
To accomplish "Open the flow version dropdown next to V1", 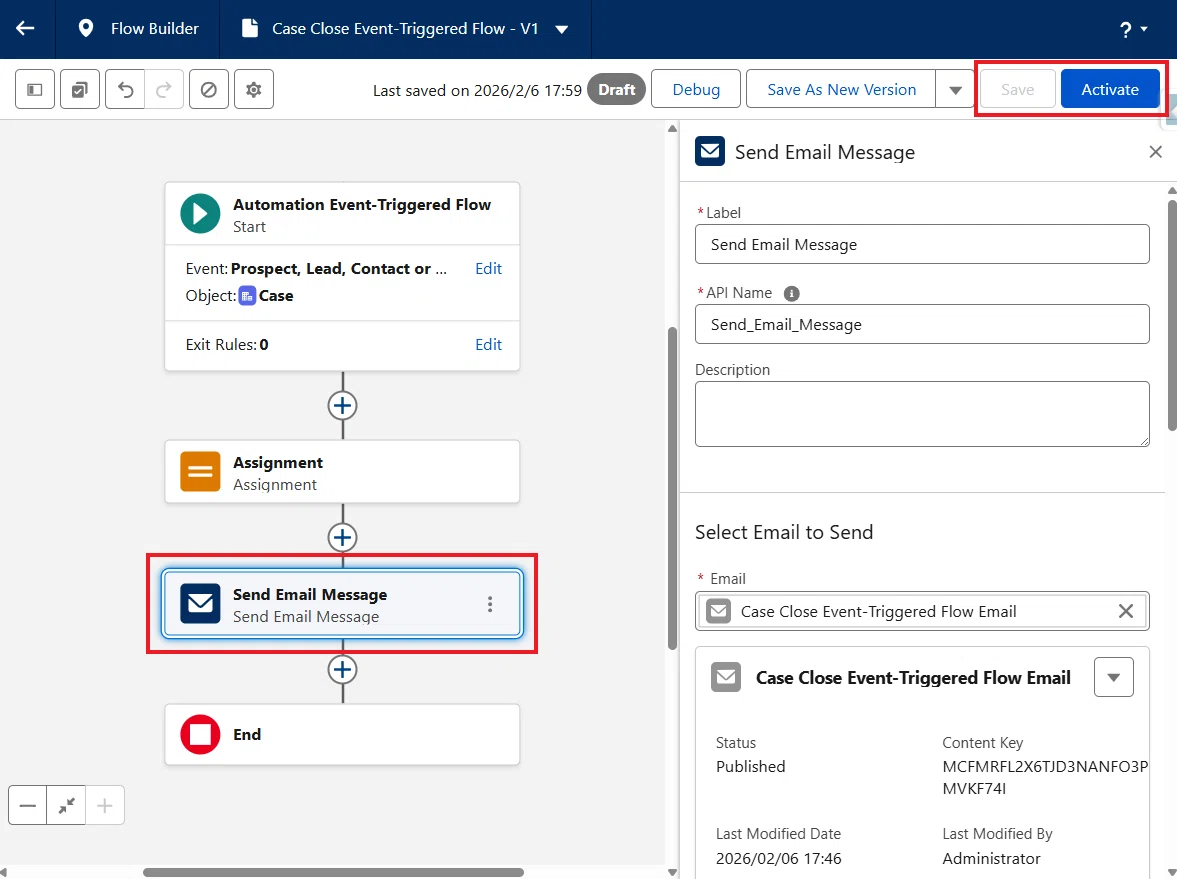I will coord(561,29).
